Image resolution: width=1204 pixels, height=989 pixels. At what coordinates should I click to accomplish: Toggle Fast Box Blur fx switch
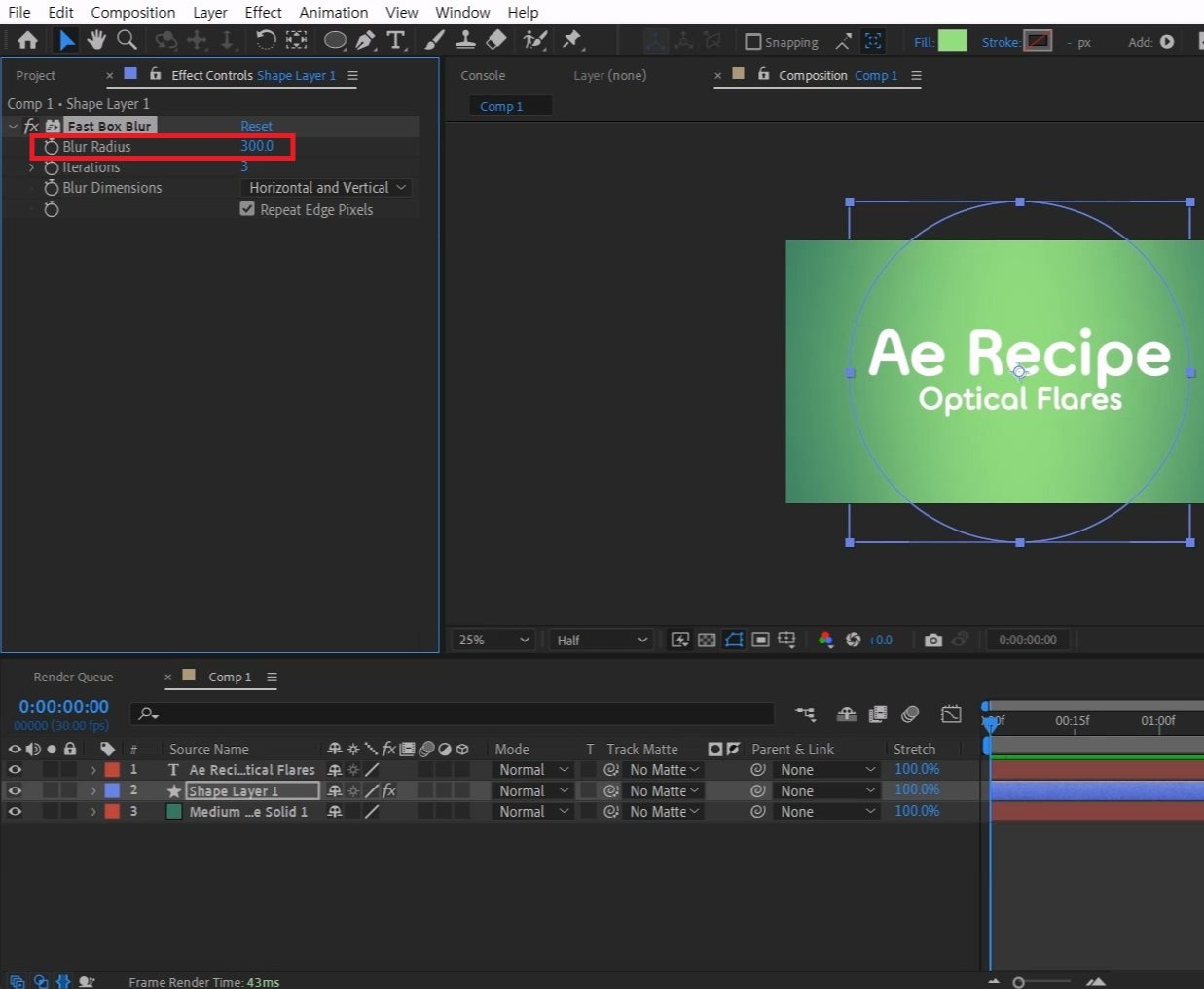click(x=31, y=126)
